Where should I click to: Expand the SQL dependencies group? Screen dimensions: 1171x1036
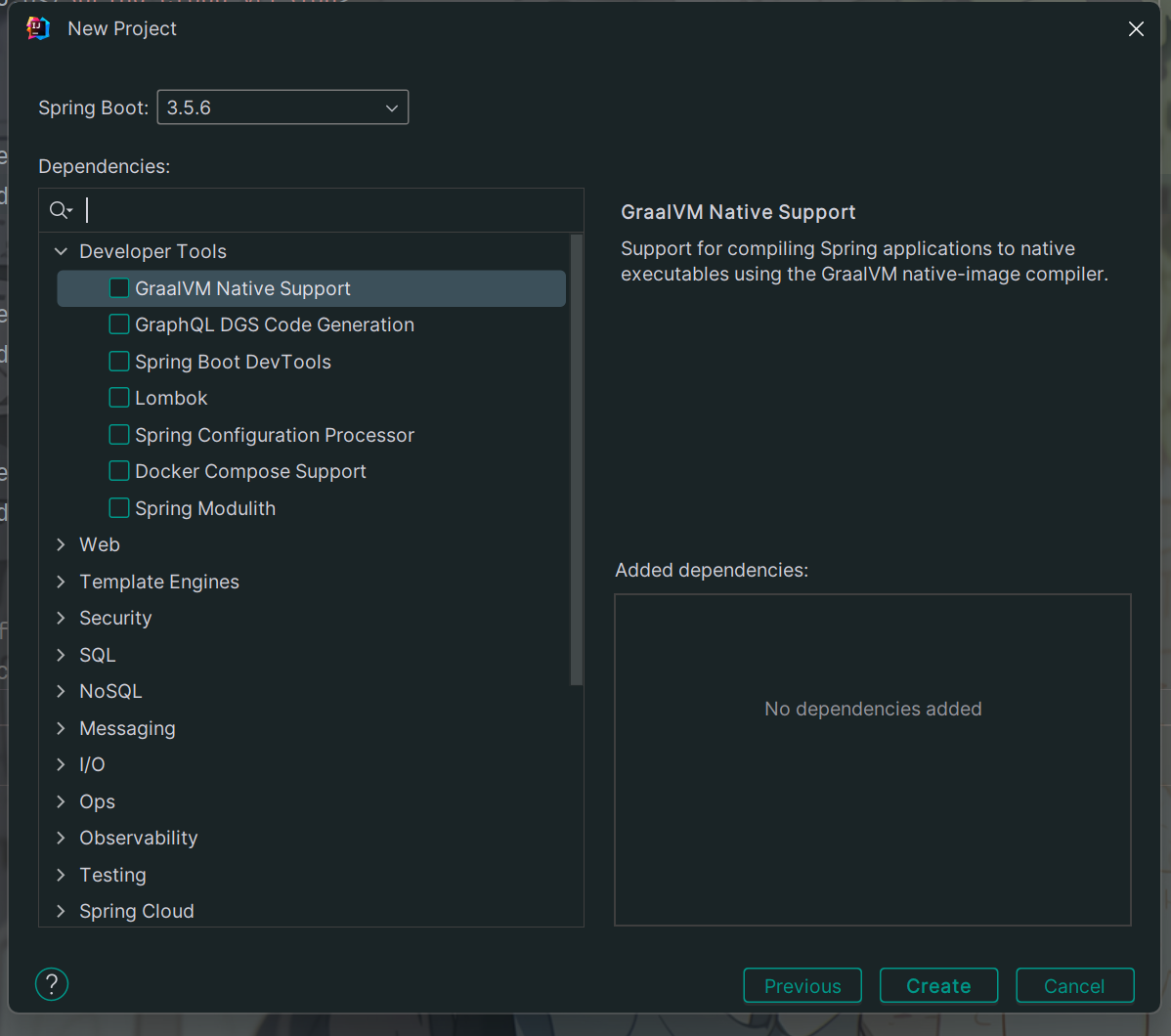61,655
